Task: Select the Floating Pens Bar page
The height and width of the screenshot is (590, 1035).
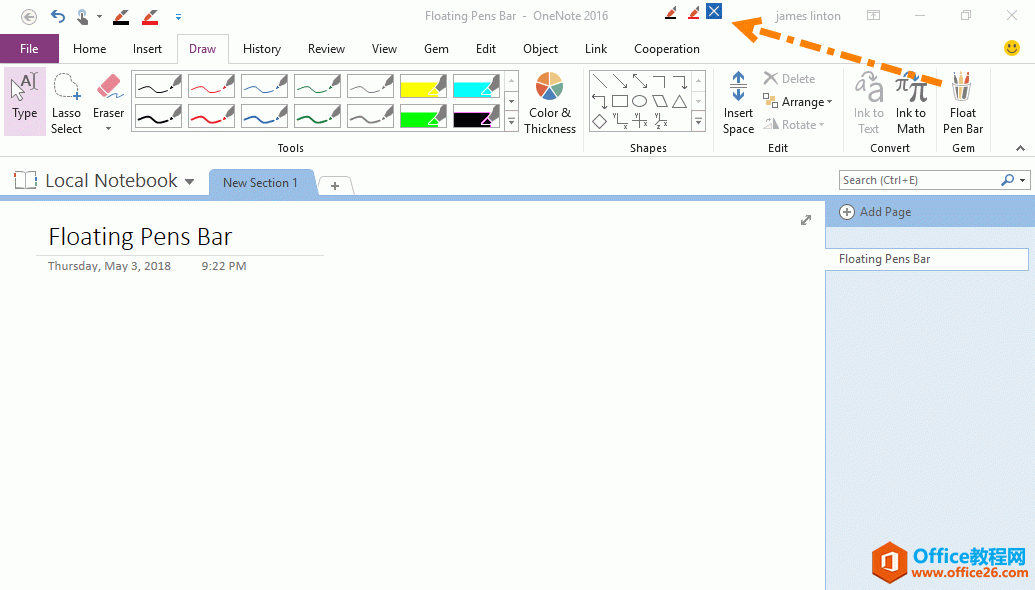Action: (x=884, y=258)
